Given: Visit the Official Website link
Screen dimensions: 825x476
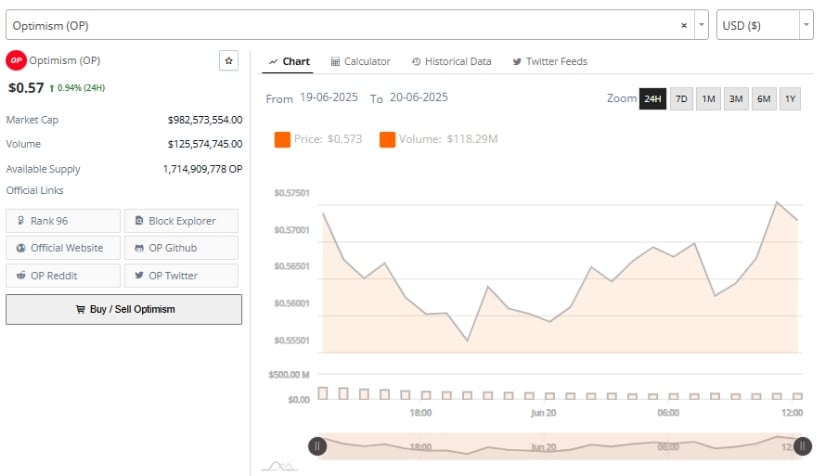Looking at the screenshot, I should [63, 248].
